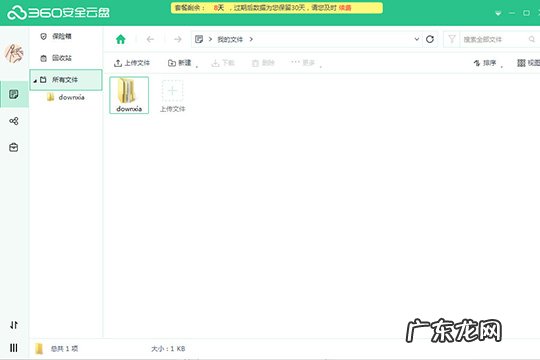Maximize the 360安全云盘 window
This screenshot has width=540, height=360.
pos(526,13)
